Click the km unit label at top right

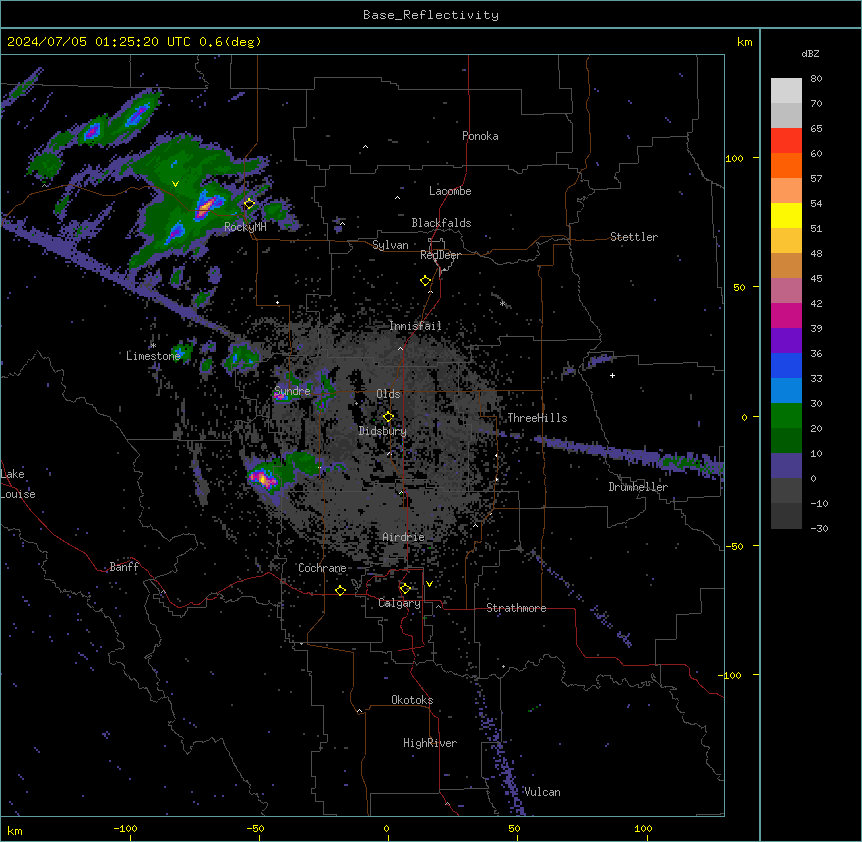745,42
